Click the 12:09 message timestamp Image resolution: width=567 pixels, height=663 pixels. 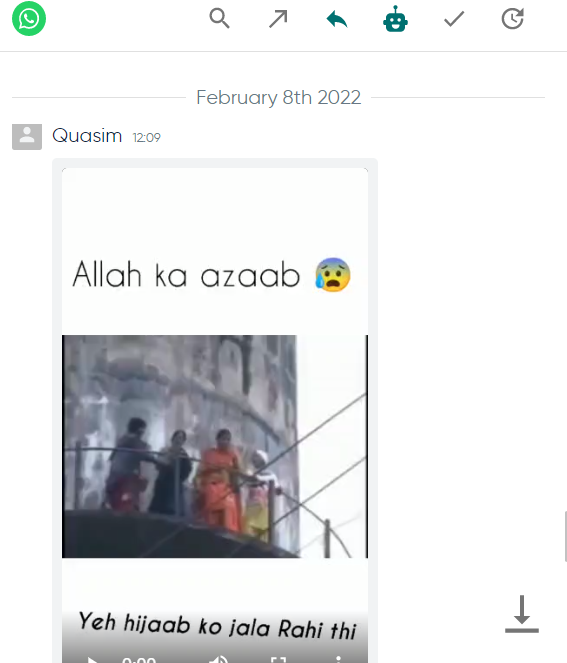pos(146,137)
